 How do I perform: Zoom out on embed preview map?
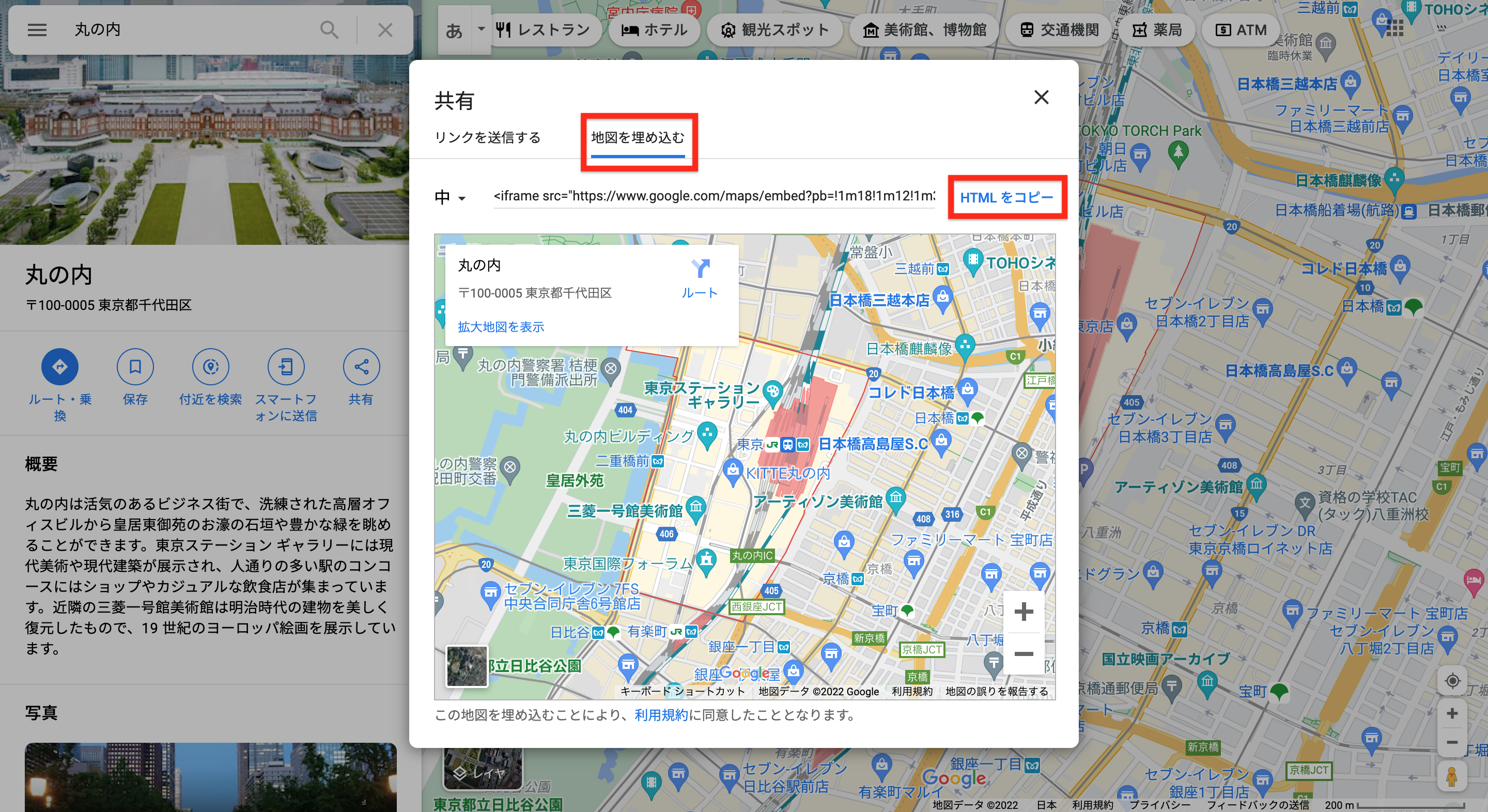(1023, 653)
